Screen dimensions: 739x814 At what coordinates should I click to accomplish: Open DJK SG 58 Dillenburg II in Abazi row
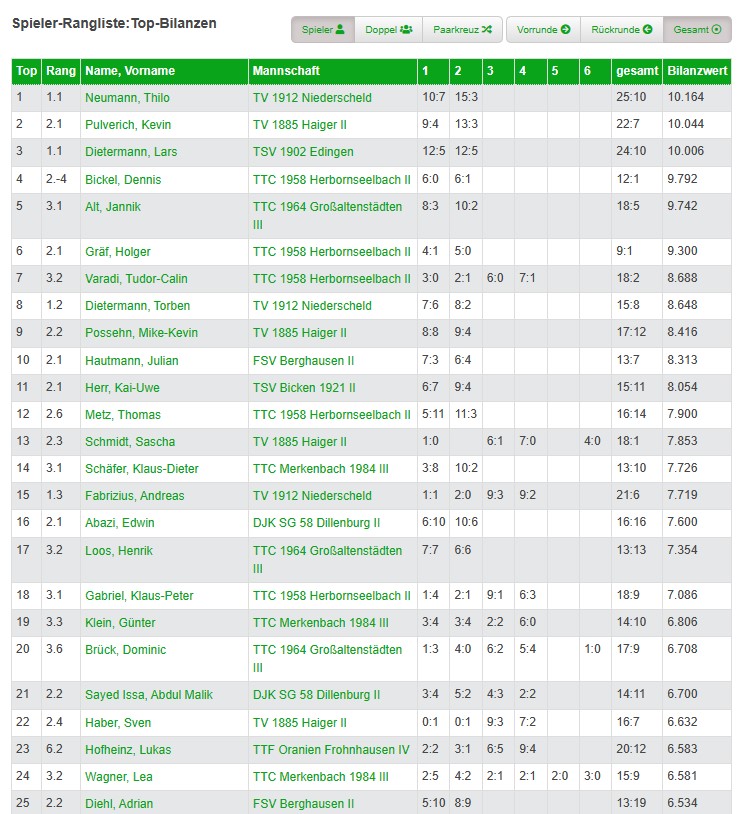pyautogui.click(x=316, y=523)
